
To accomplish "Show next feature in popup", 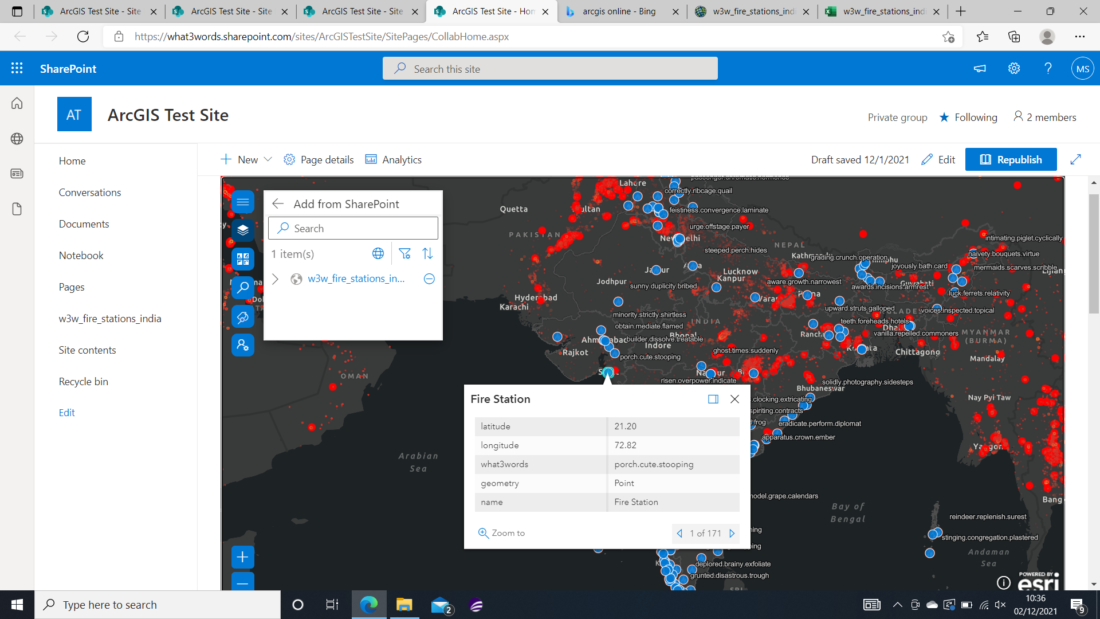I will tap(732, 533).
